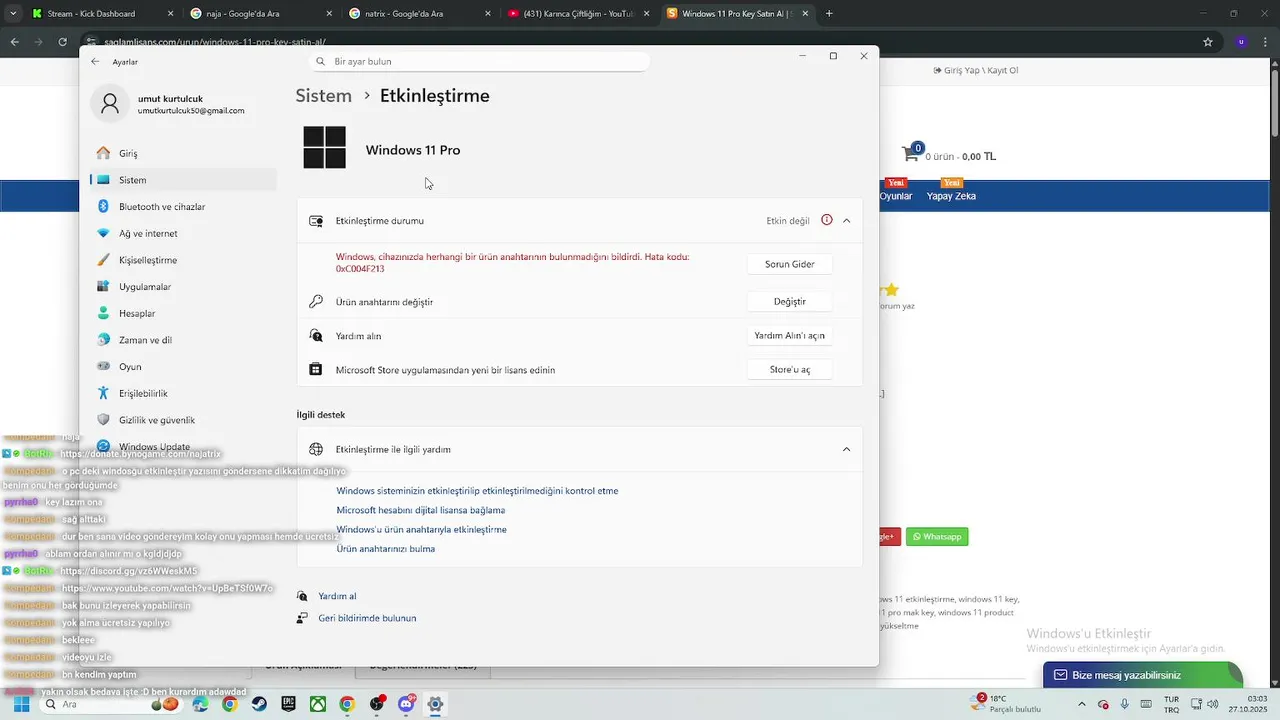Screen dimensions: 1280x720
Task: Open Microsoft Edge from the taskbar
Action: (200, 704)
